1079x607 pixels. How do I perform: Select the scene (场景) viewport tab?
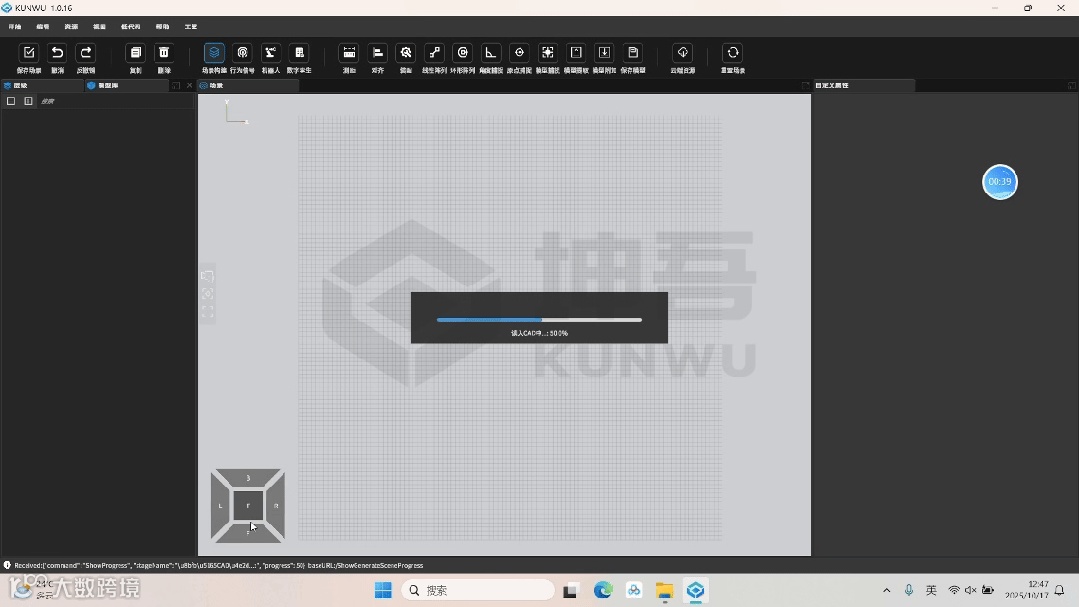tap(248, 85)
